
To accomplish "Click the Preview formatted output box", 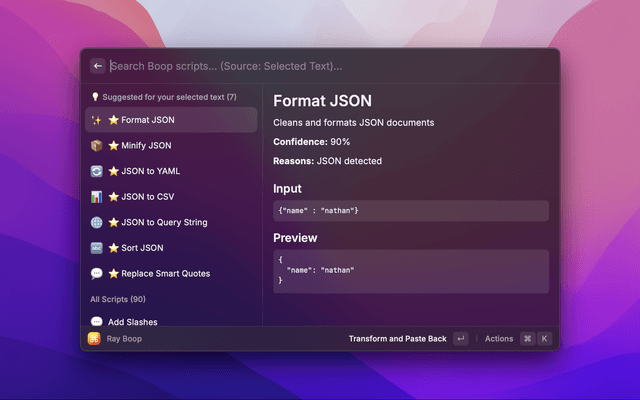I will [410, 270].
